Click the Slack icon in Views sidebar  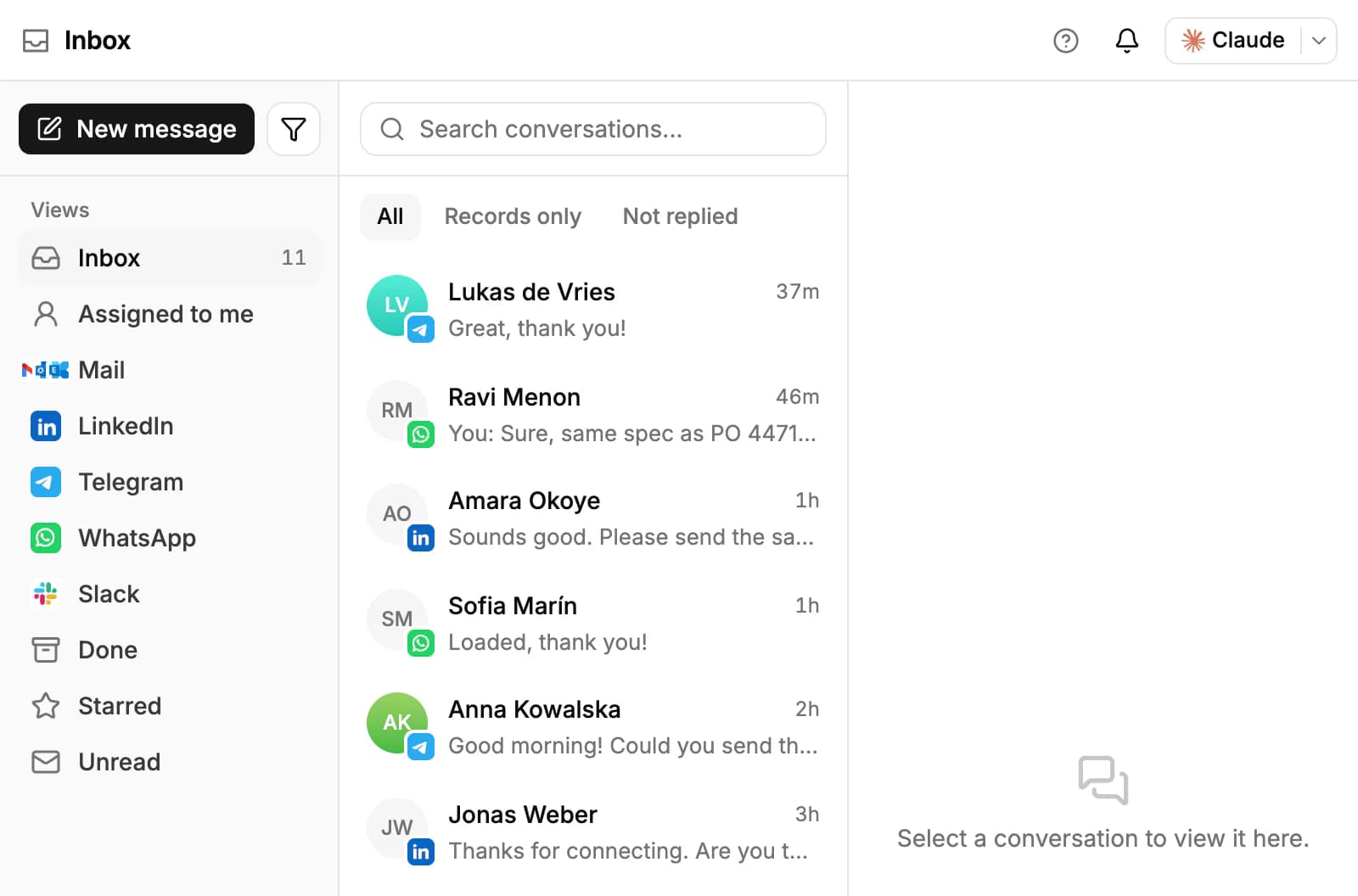point(46,594)
